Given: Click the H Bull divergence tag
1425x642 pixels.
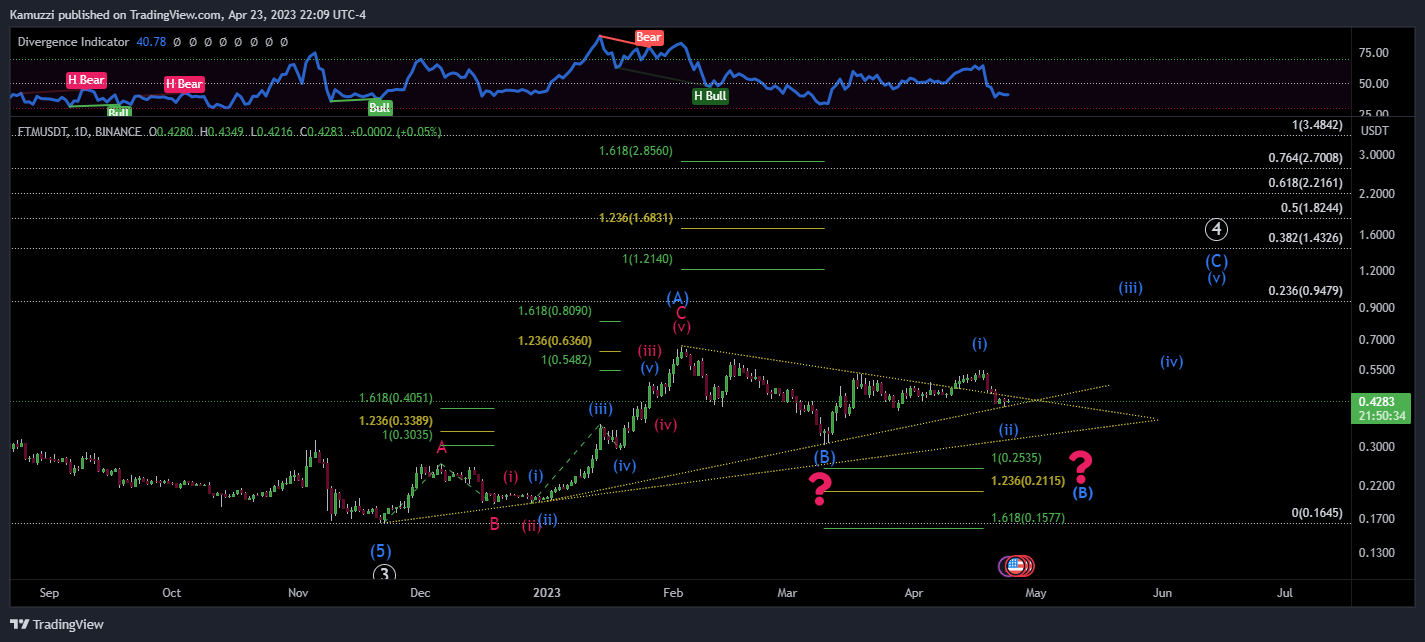Looking at the screenshot, I should click(x=711, y=96).
